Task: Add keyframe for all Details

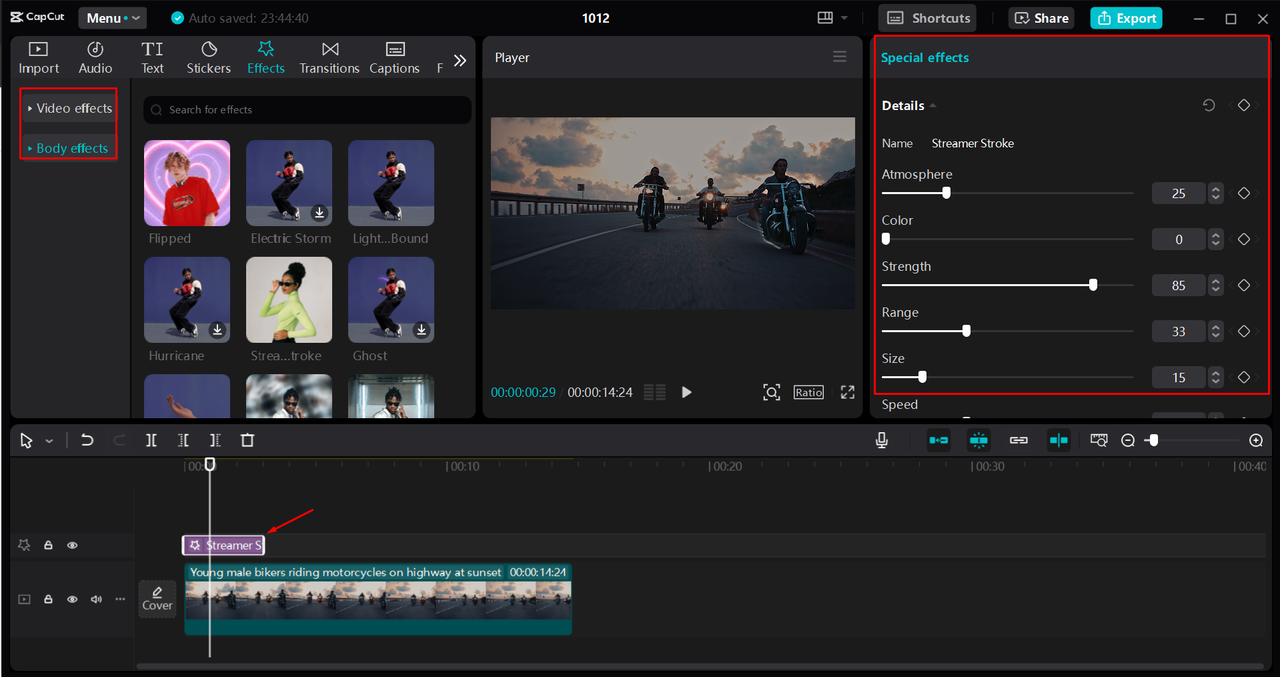Action: [1244, 105]
